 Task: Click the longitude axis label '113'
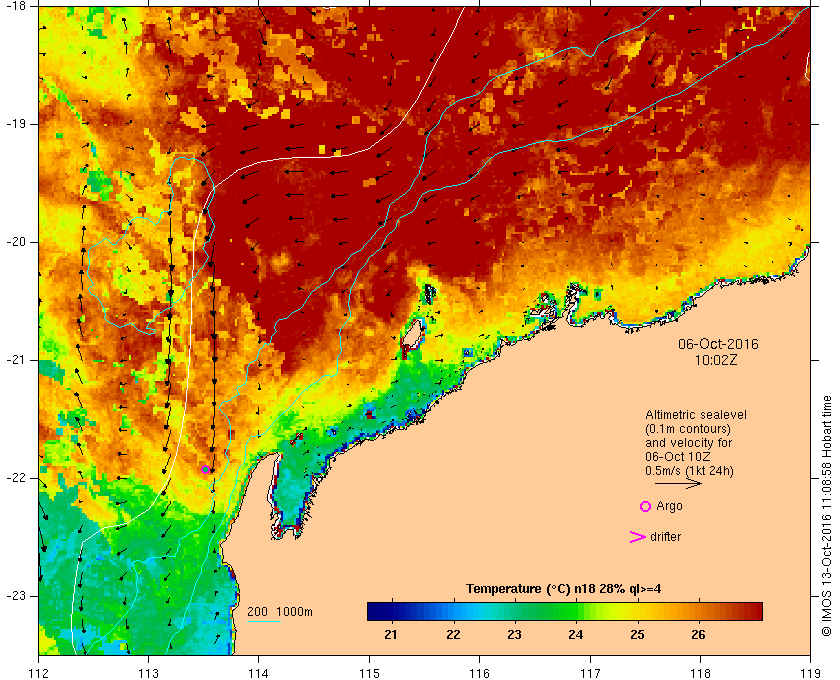tap(148, 673)
